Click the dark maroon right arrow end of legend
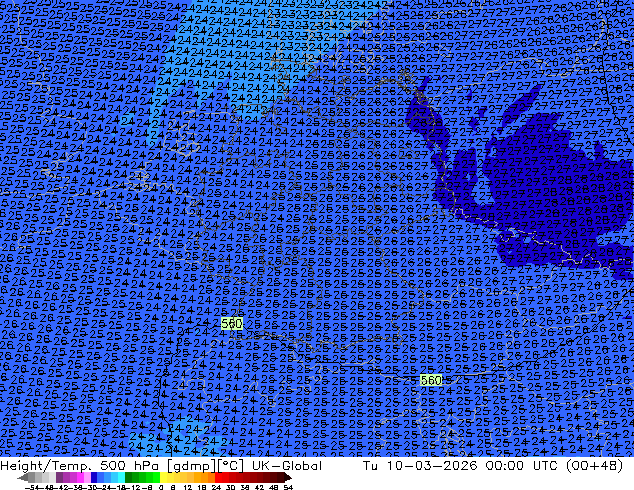The height and width of the screenshot is (490, 634). coord(288,477)
